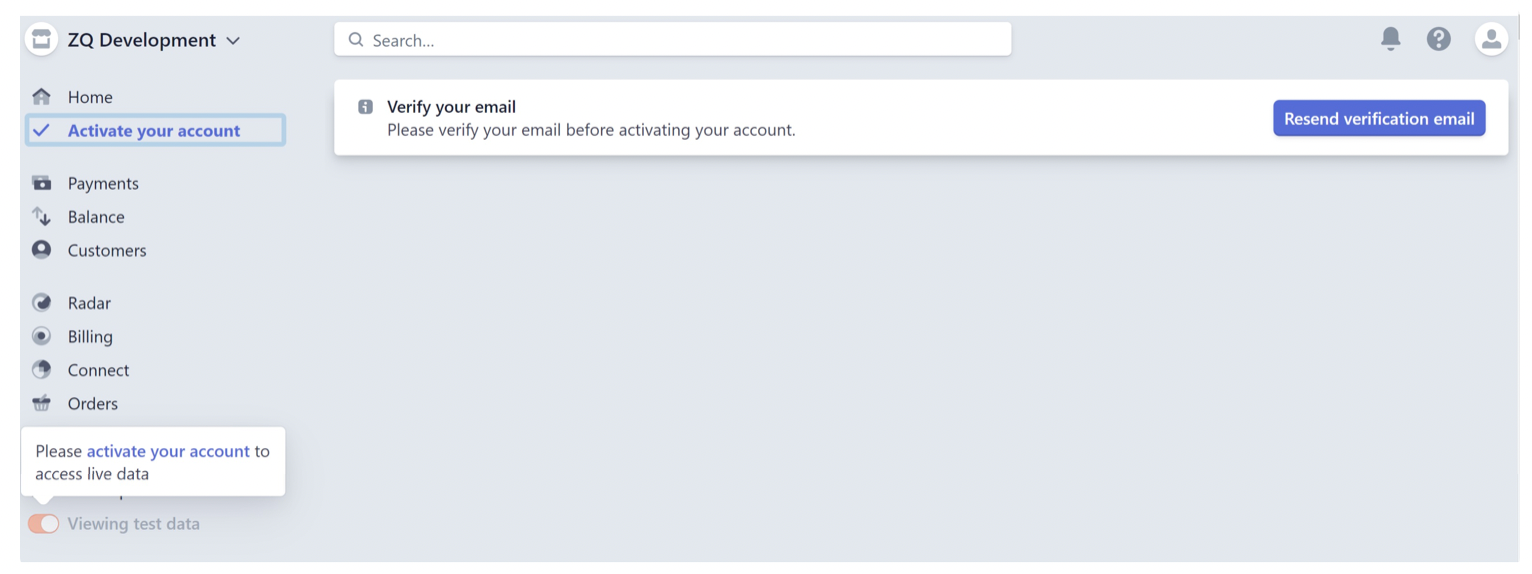
Task: Follow the activate your account tooltip link
Action: (x=168, y=451)
